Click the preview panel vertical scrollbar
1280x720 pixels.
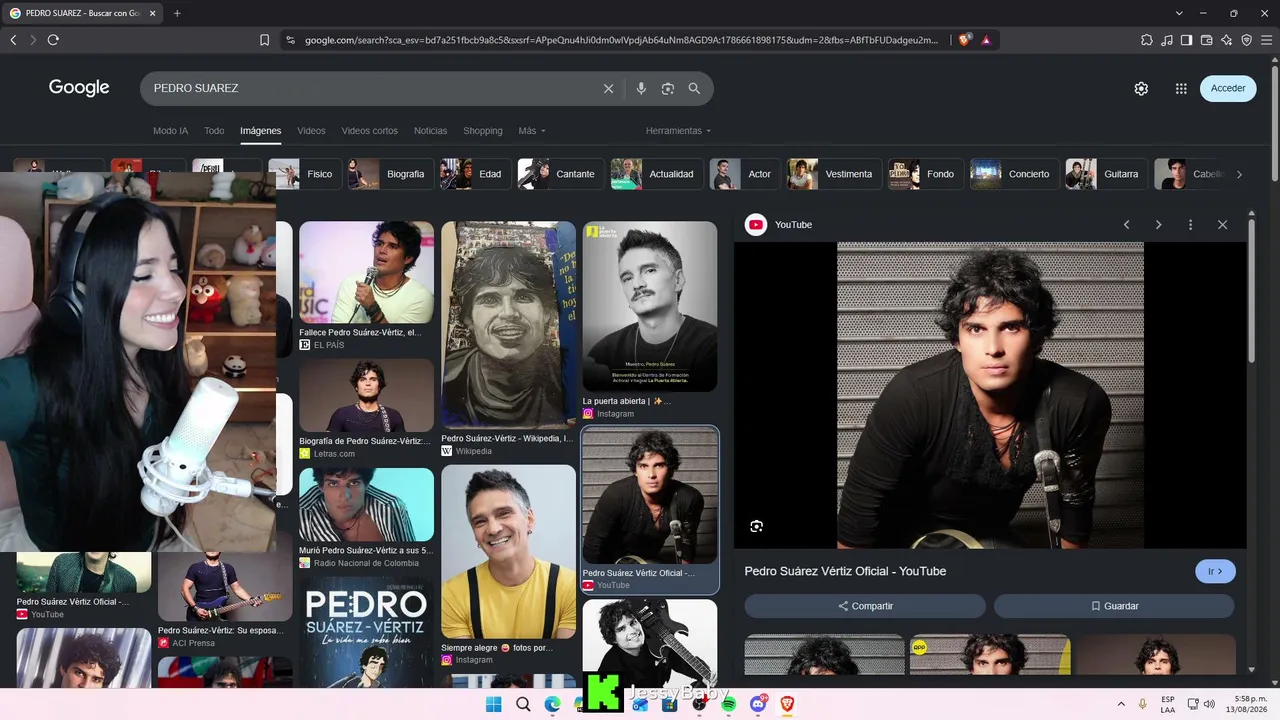[1251, 290]
